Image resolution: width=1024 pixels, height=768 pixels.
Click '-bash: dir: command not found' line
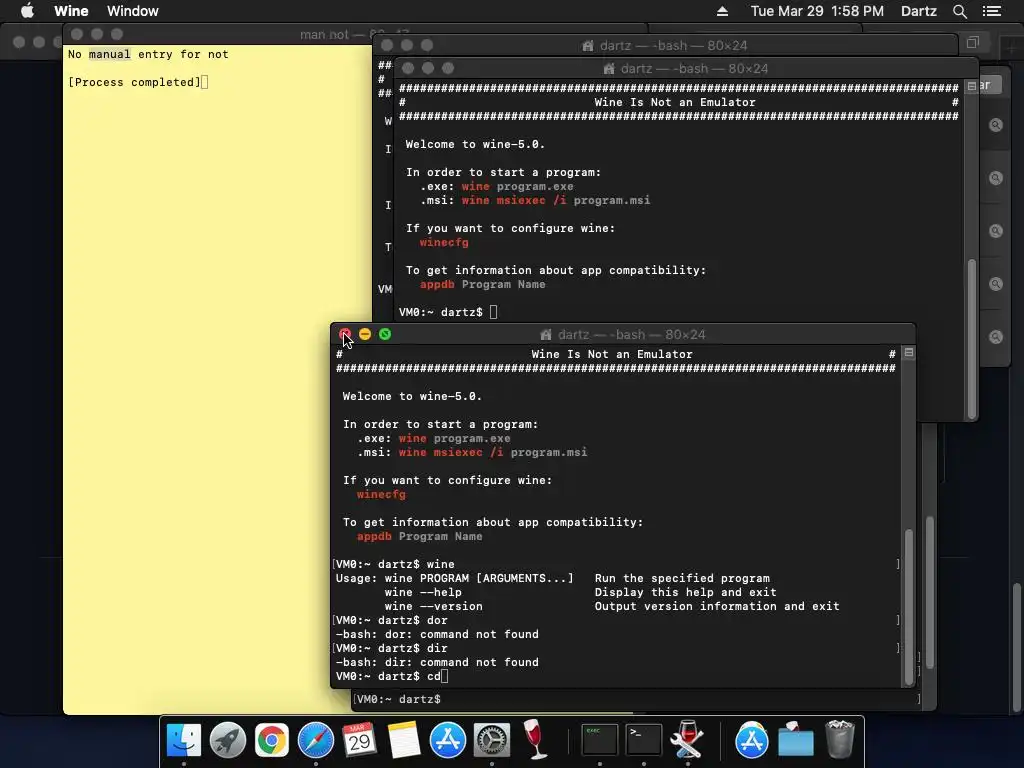click(437, 662)
